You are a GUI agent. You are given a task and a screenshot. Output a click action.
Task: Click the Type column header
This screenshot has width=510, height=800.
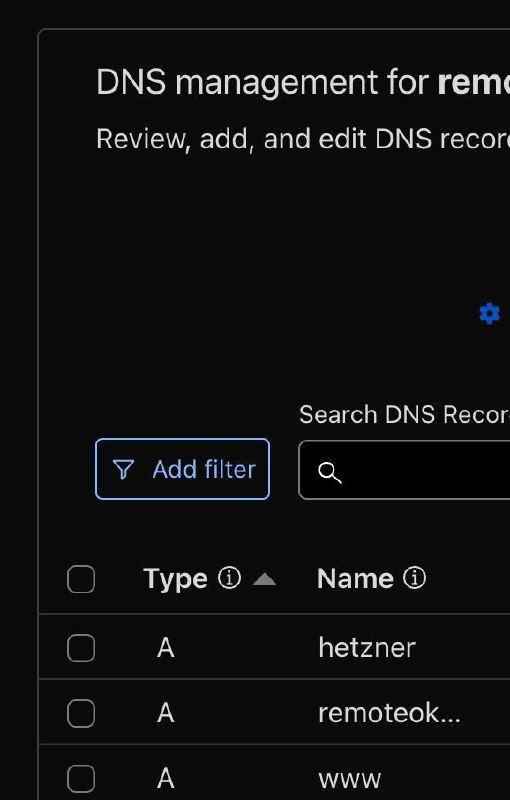[x=175, y=579]
